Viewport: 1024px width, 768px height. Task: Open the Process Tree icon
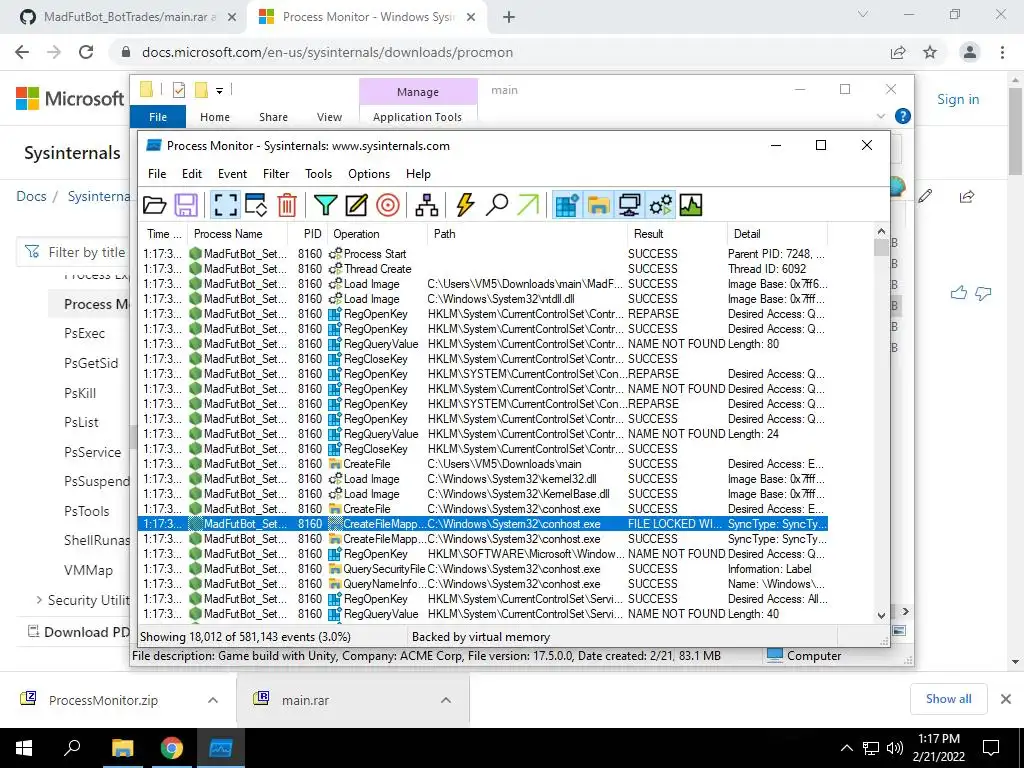426,205
